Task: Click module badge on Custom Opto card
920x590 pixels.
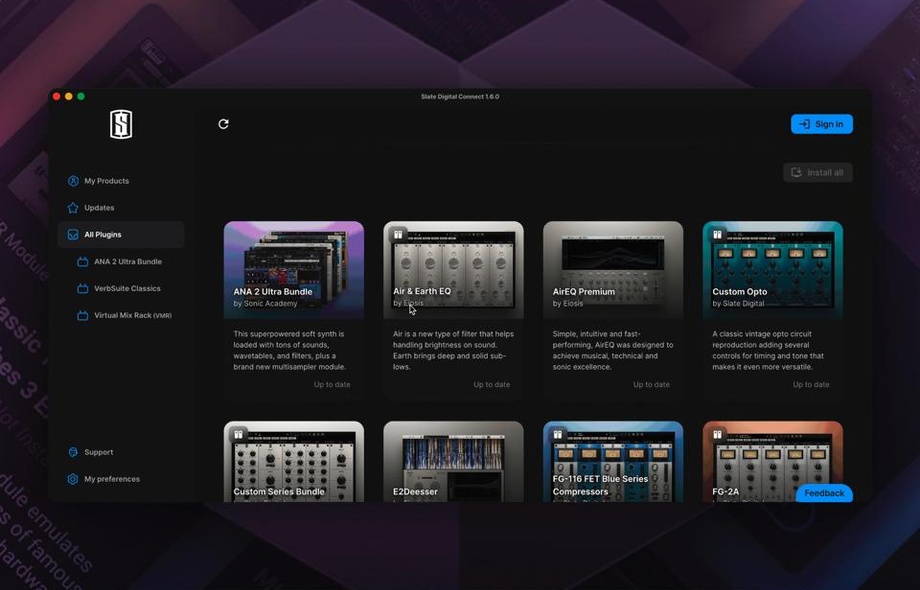Action: tap(717, 235)
